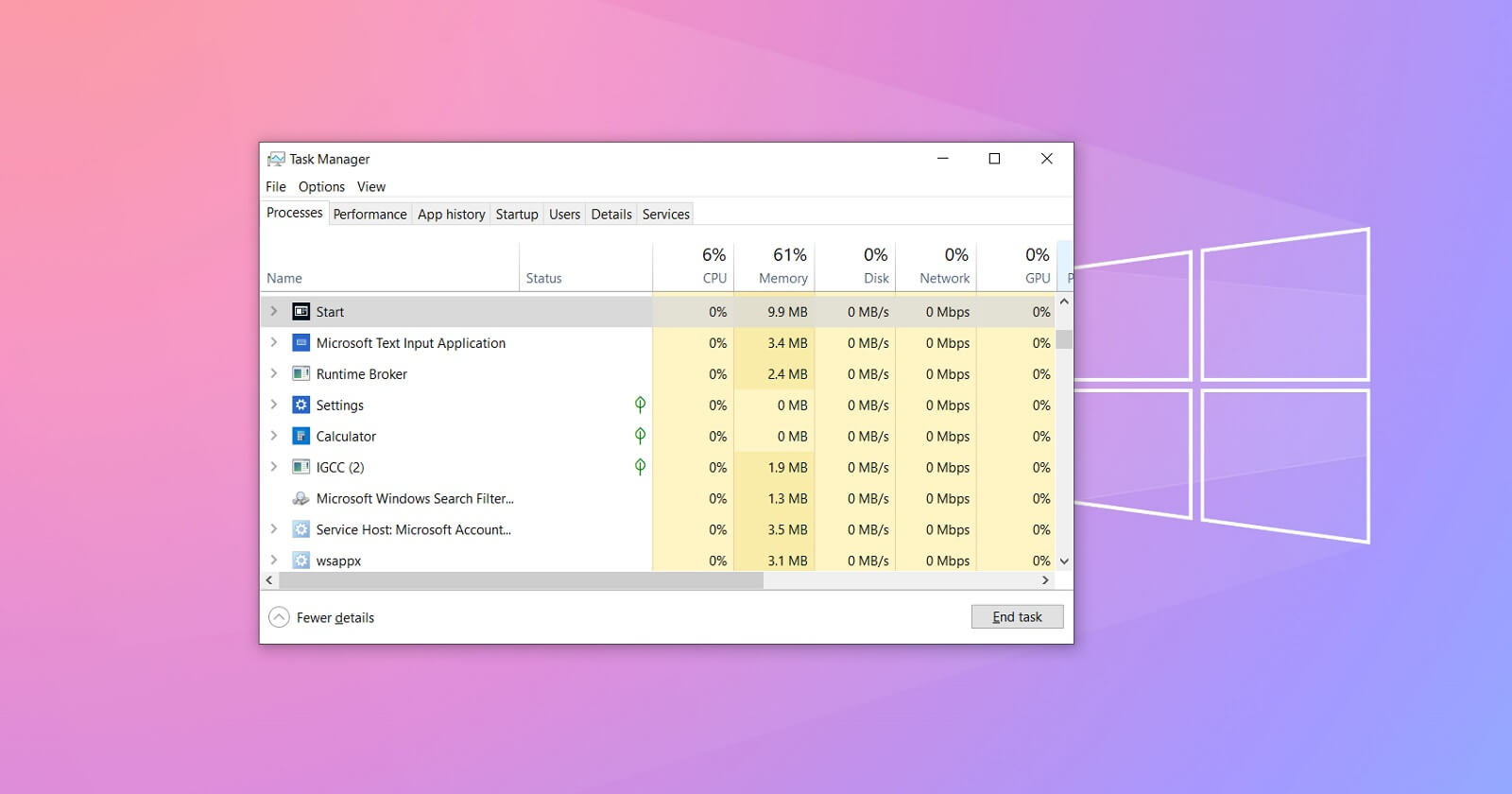Click the 2.4 MB memory value

[x=787, y=373]
